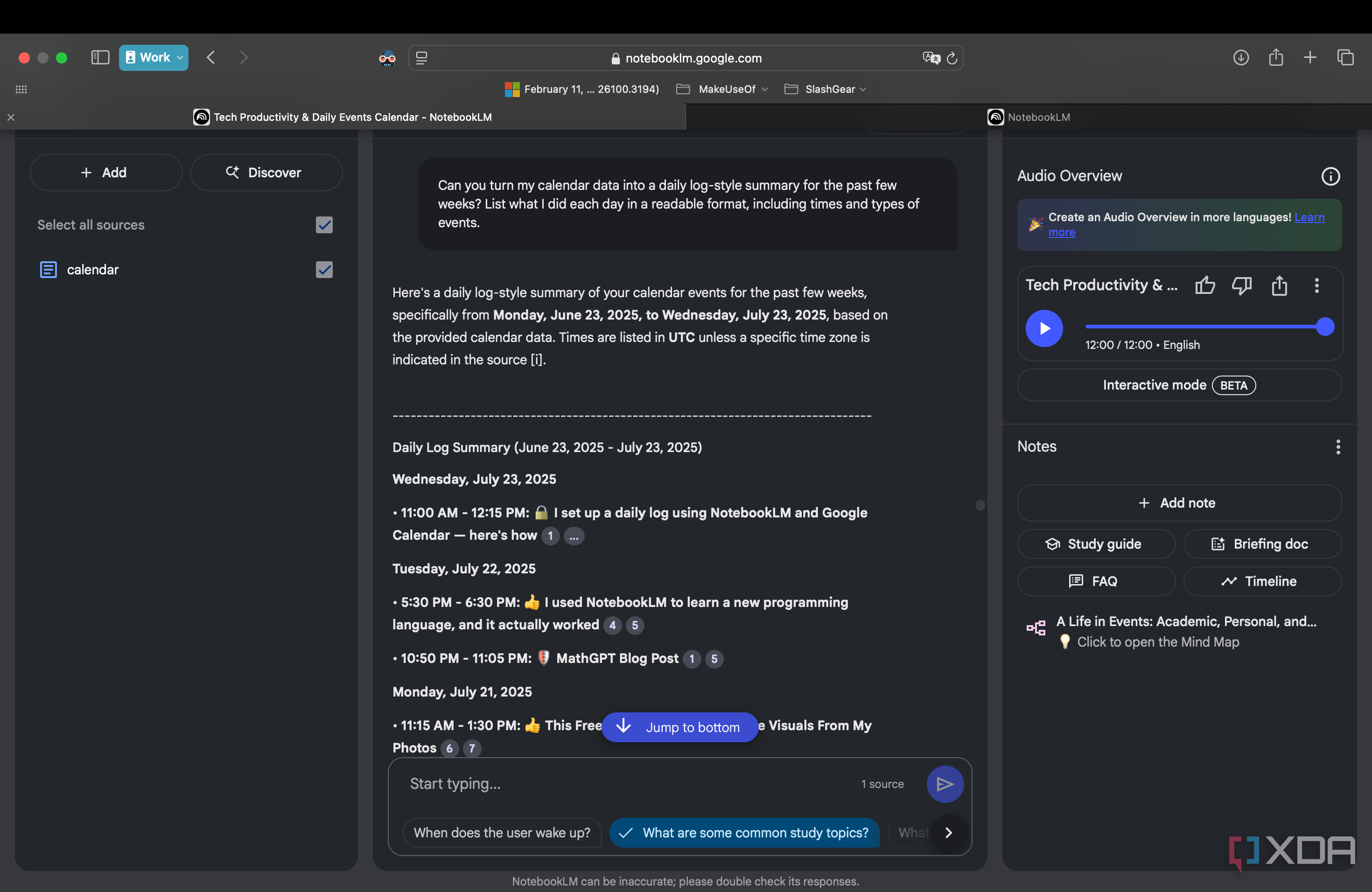Viewport: 1372px width, 892px height.
Task: Uncheck the calendar source checkbox
Action: [x=324, y=269]
